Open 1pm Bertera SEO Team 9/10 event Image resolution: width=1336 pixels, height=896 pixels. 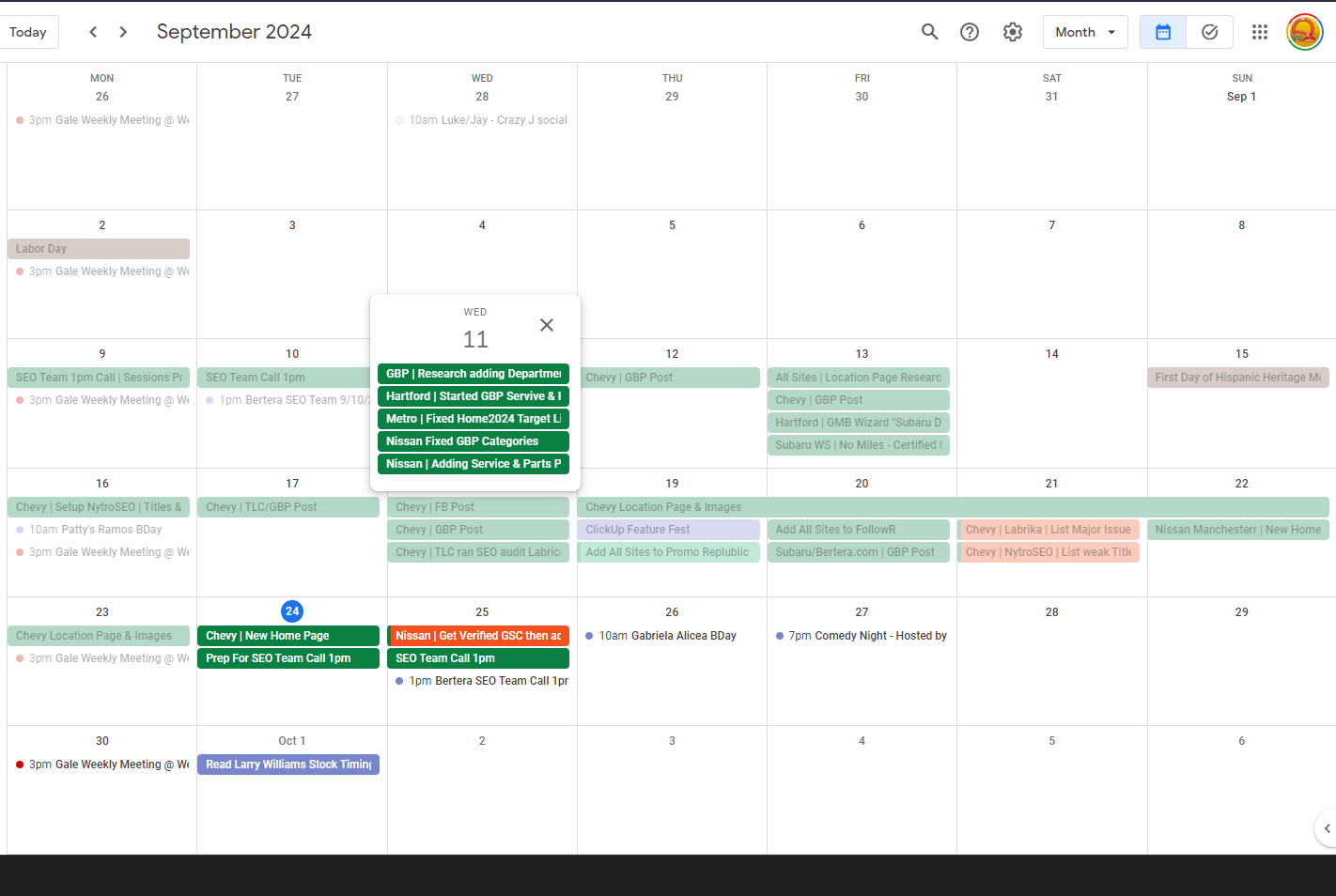point(284,400)
